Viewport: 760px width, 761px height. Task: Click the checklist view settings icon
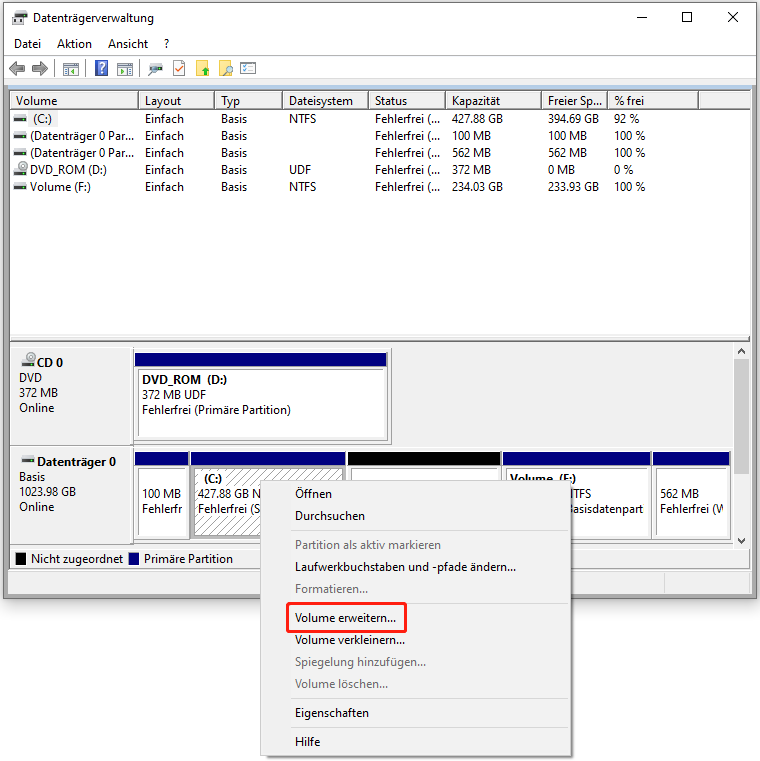tap(248, 68)
